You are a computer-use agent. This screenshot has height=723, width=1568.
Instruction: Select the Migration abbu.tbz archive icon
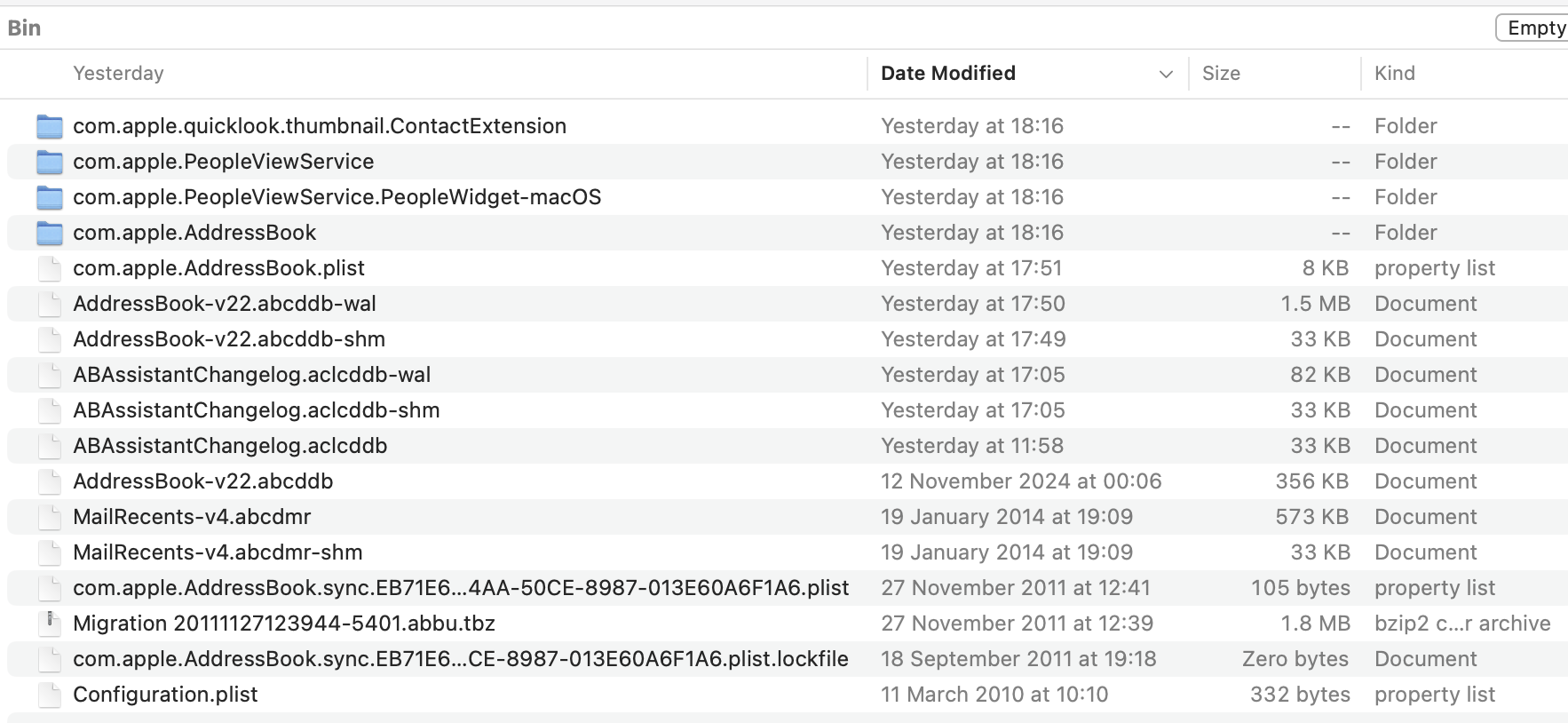pyautogui.click(x=50, y=624)
